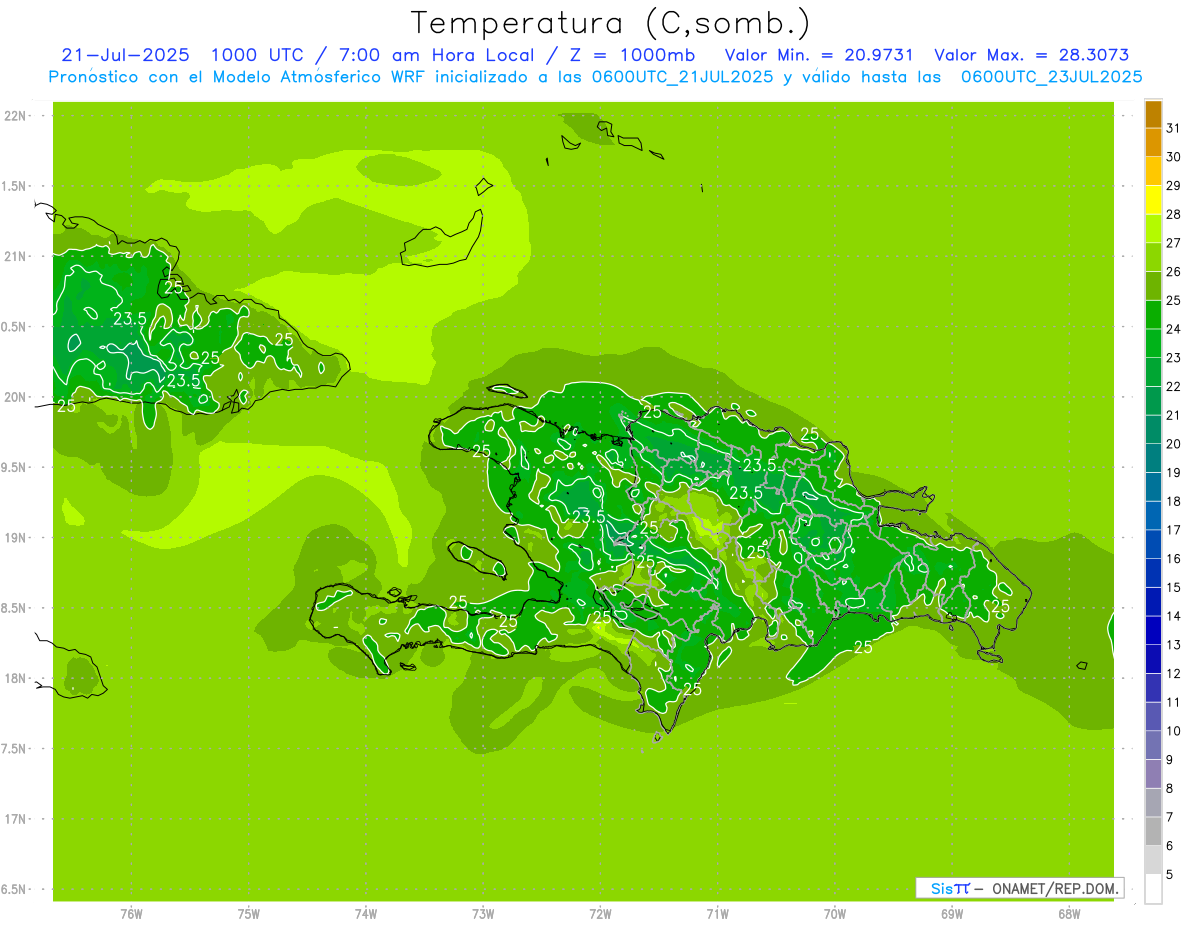Viewport: 1200px width, 927px height.
Task: Click the "Valor Min. = 20.9731" text
Action: pyautogui.click(x=819, y=55)
